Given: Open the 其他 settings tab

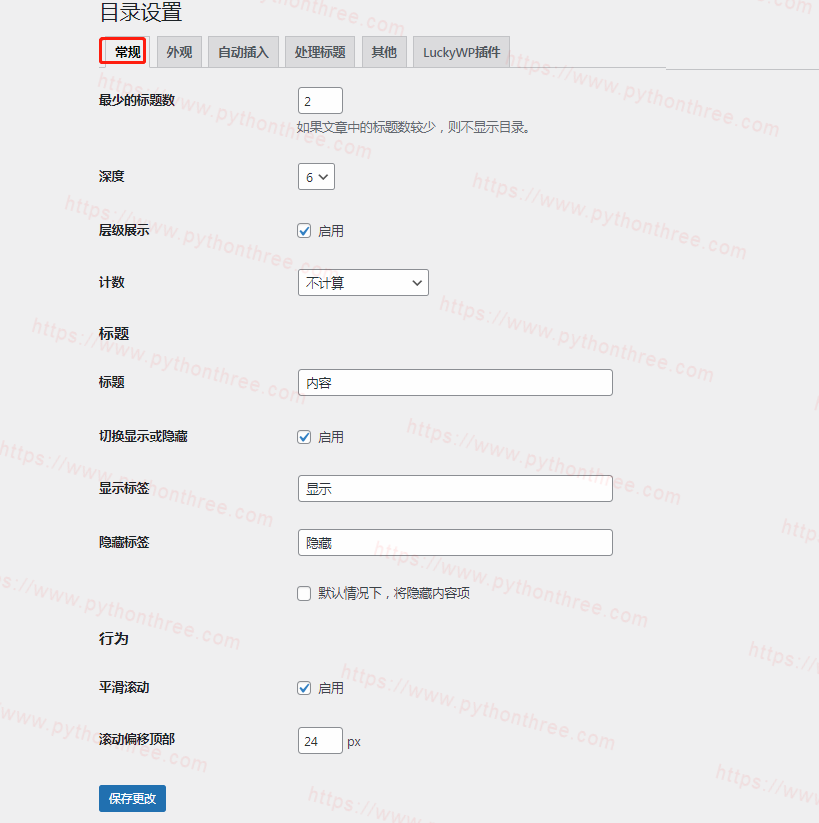Looking at the screenshot, I should [x=384, y=52].
